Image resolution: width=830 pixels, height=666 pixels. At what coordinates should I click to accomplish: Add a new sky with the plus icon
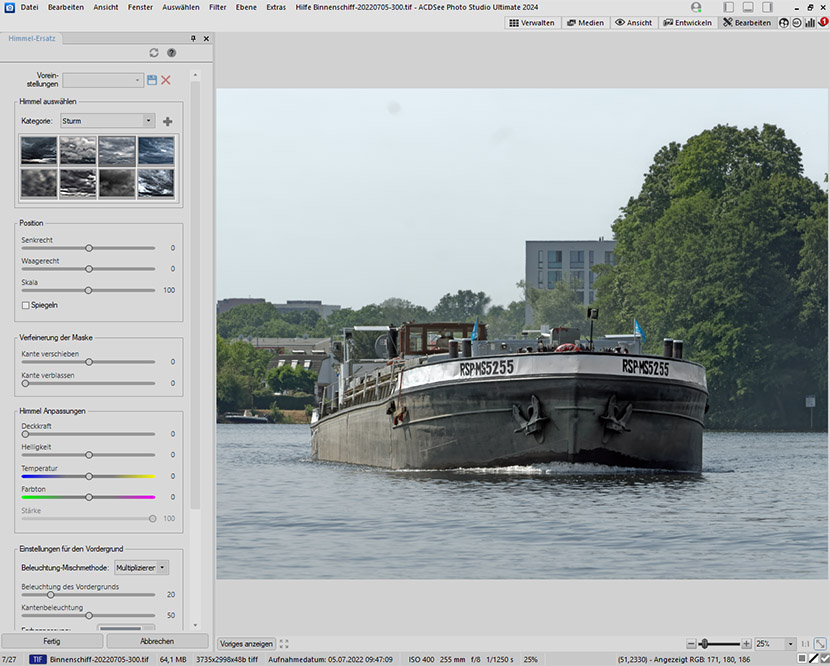click(167, 121)
